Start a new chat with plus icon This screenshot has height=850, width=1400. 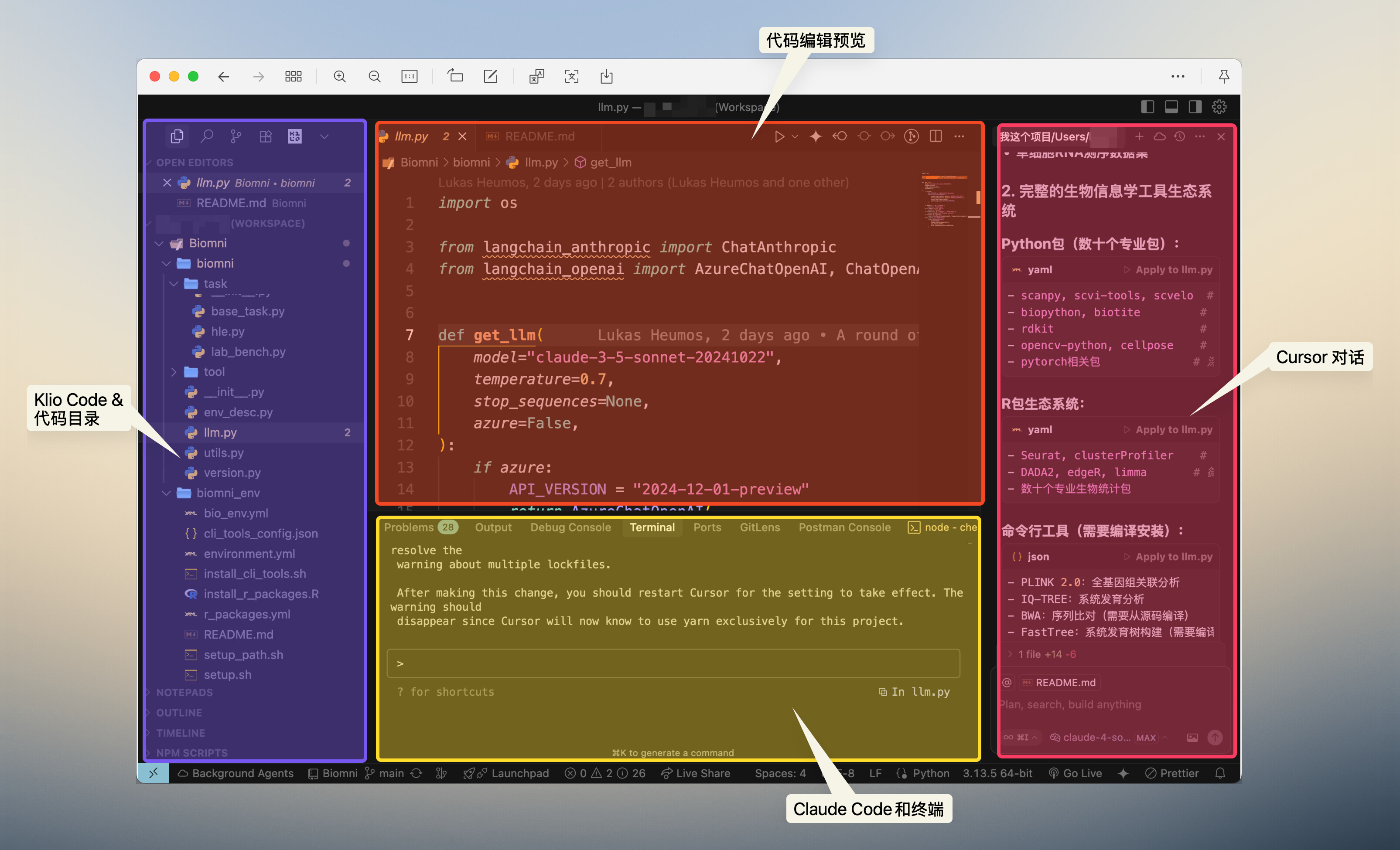[x=1139, y=136]
